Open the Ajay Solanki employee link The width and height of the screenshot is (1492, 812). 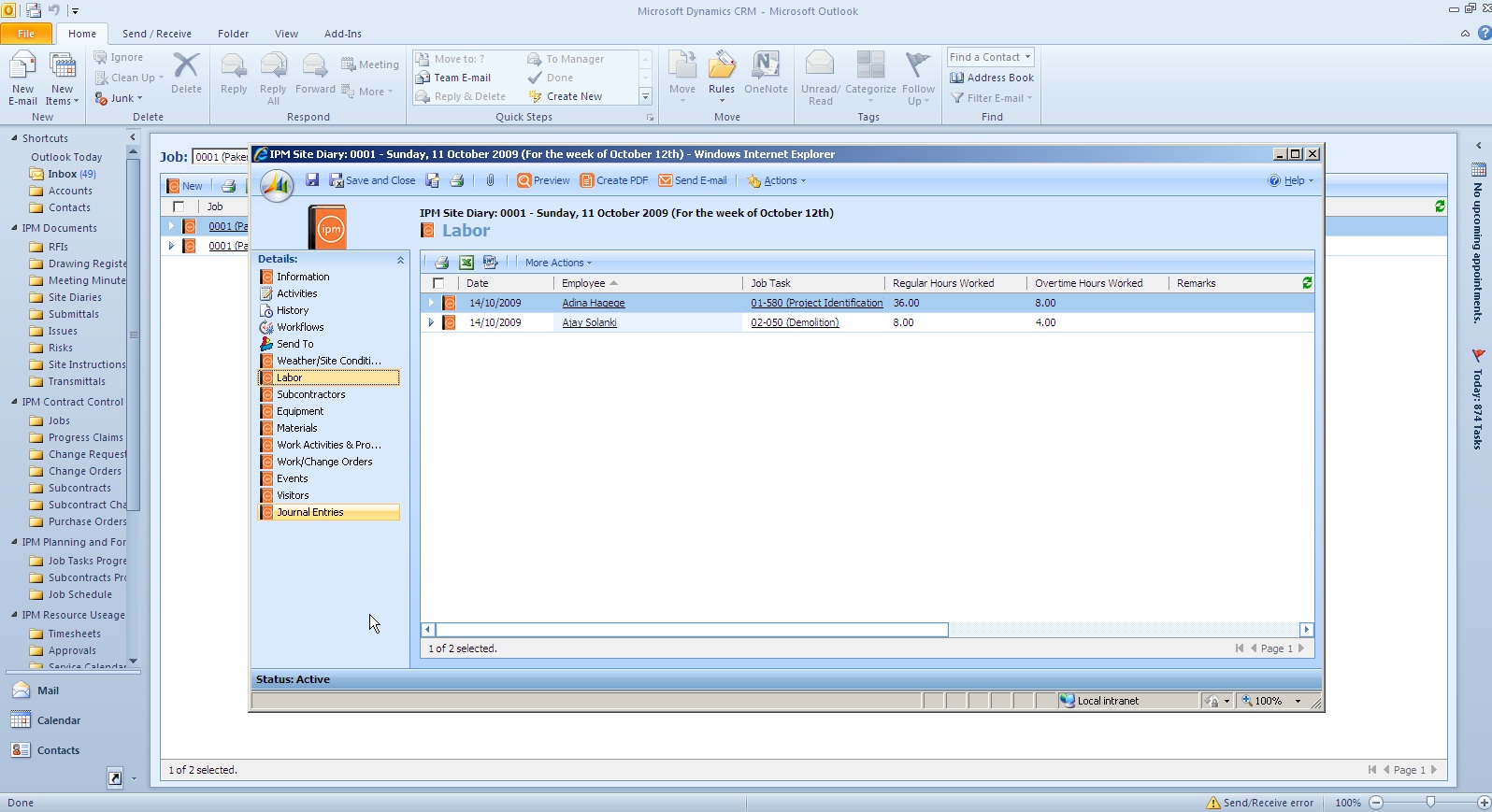[x=589, y=322]
